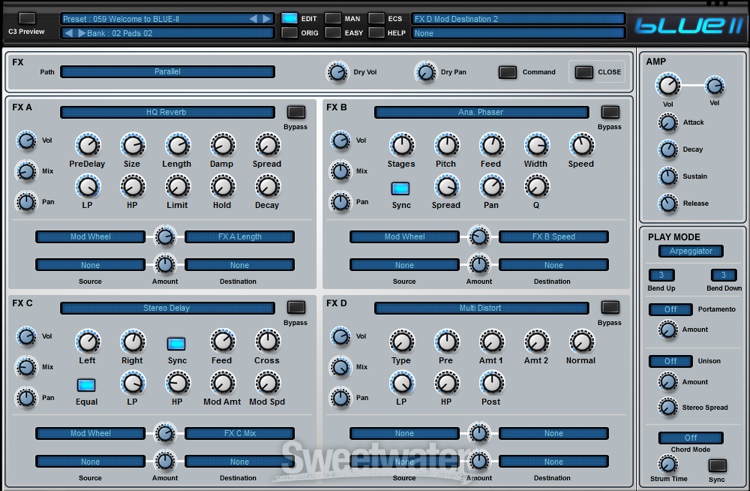This screenshot has height=491, width=750.
Task: Click the FX D Normal knob
Action: pos(582,341)
